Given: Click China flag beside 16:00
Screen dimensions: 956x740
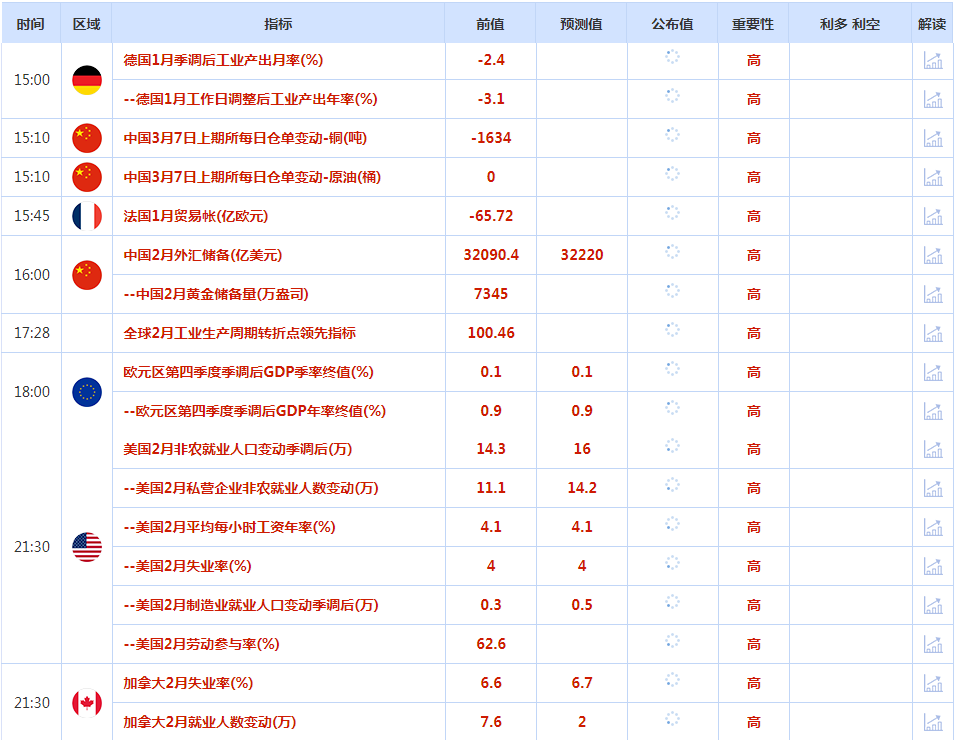Looking at the screenshot, I should click(x=87, y=275).
